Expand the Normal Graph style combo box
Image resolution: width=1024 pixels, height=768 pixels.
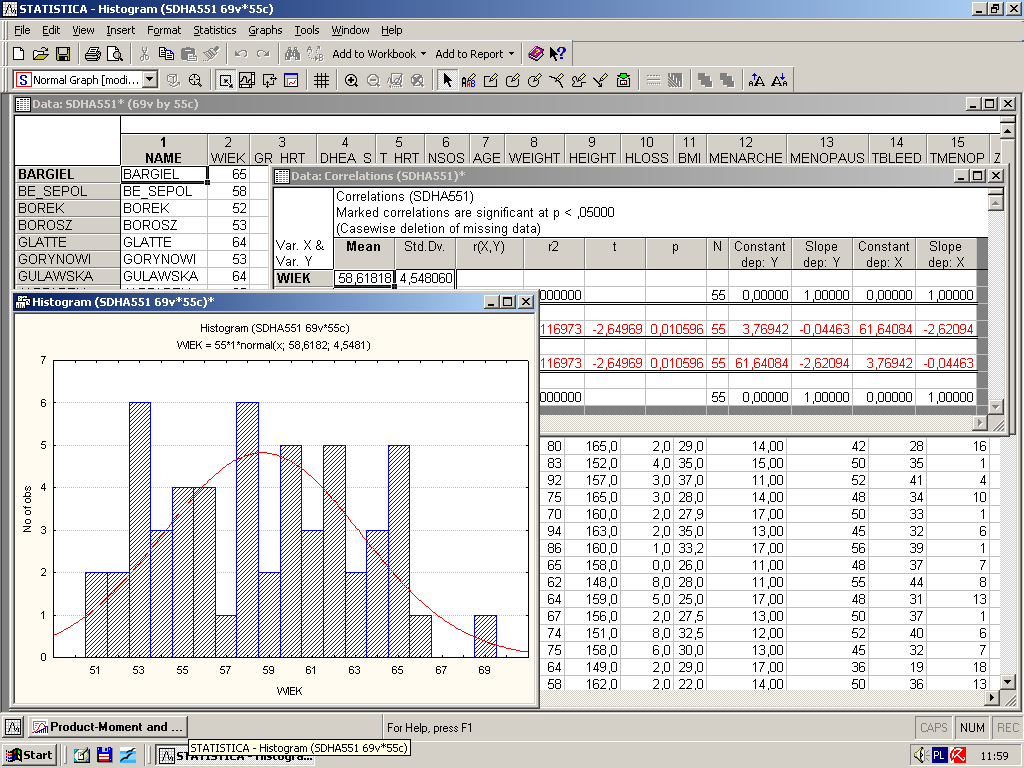[150, 80]
